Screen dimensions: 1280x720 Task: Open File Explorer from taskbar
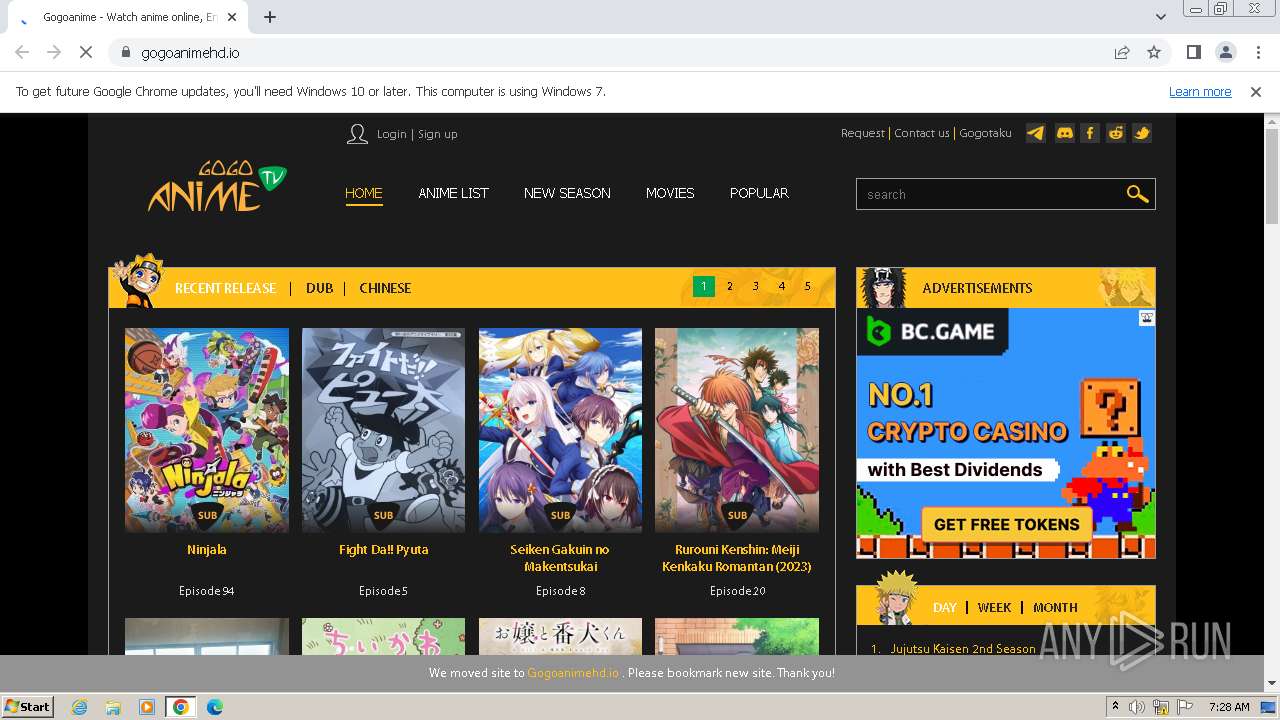pos(113,707)
